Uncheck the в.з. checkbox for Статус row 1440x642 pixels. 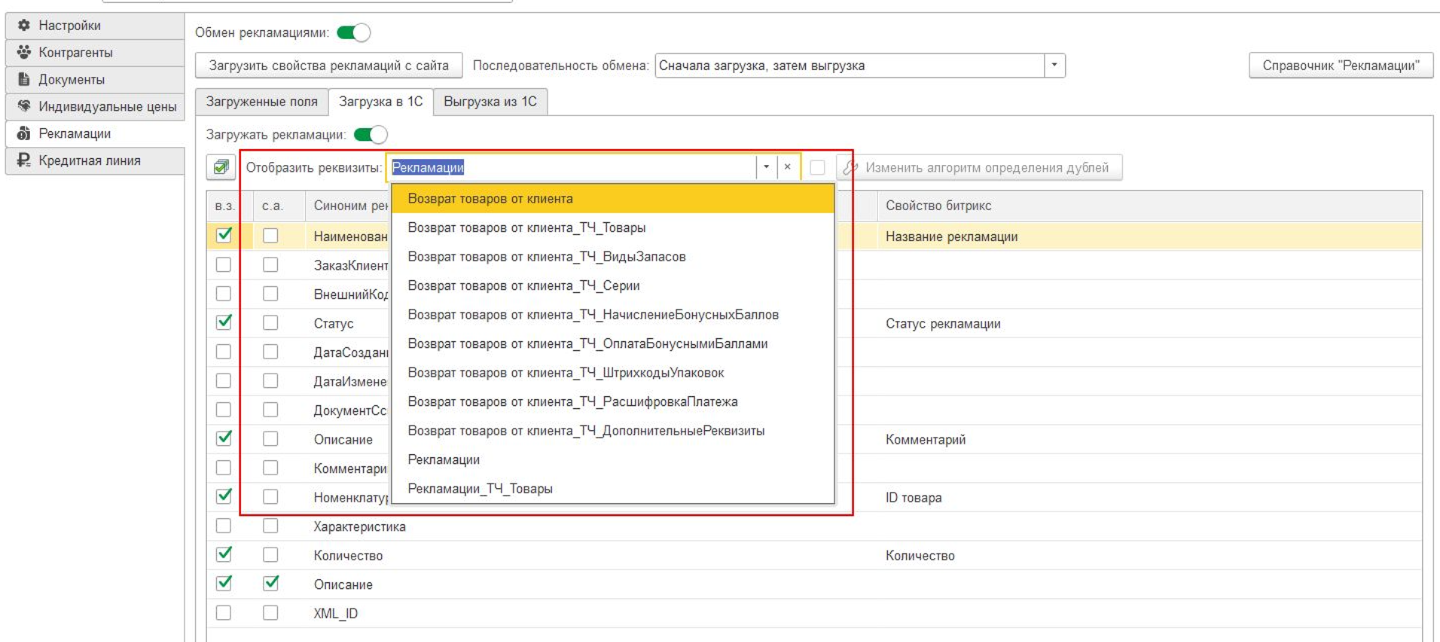pyautogui.click(x=224, y=322)
